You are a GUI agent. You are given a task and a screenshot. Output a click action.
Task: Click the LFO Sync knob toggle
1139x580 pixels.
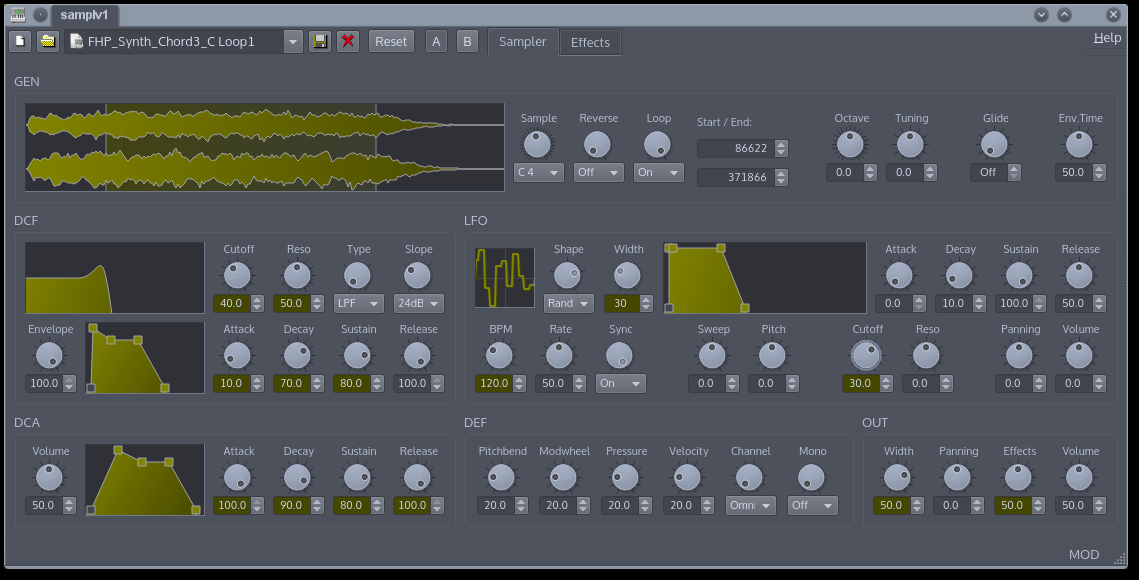[x=620, y=355]
